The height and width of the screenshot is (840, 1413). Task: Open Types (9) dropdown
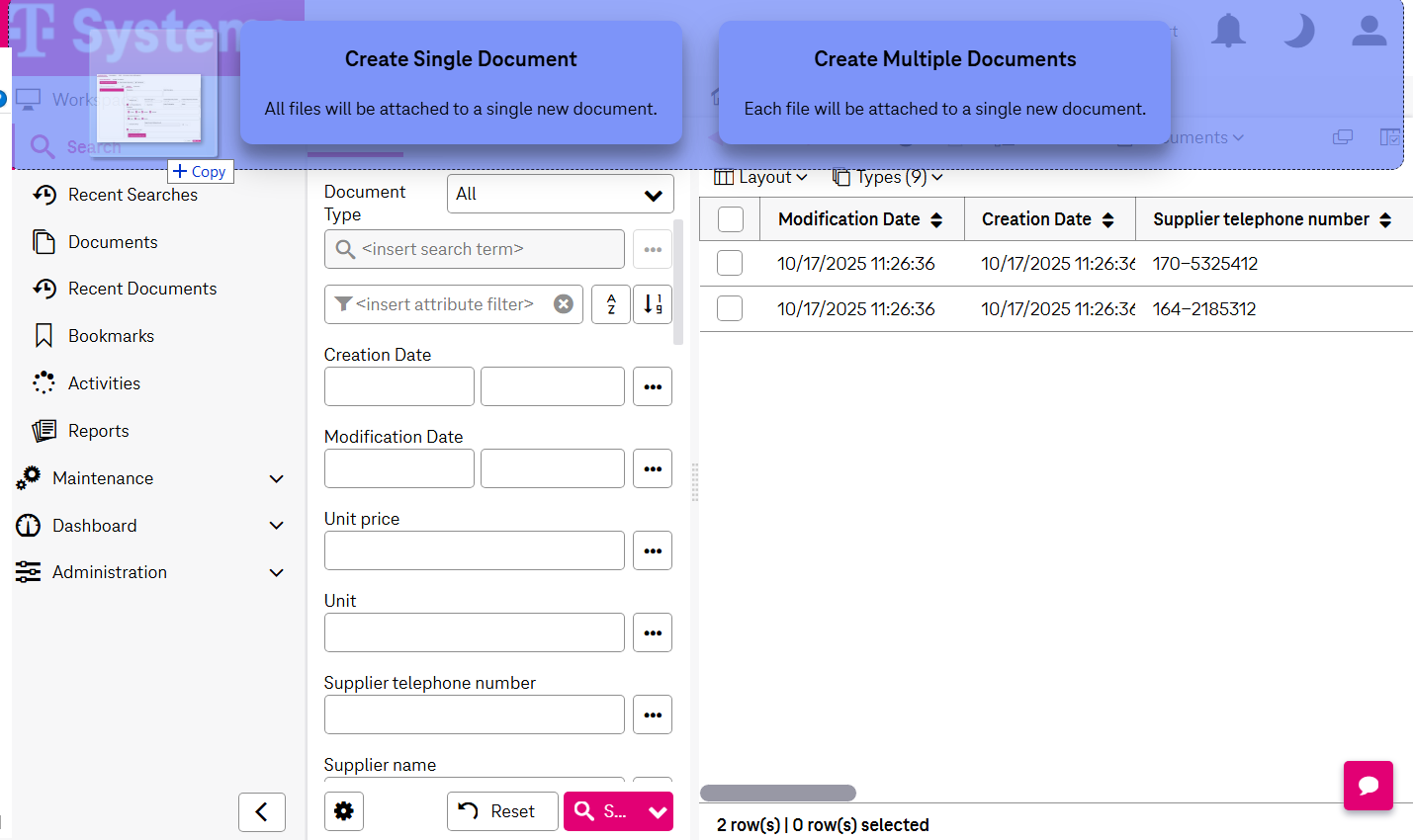click(x=887, y=177)
